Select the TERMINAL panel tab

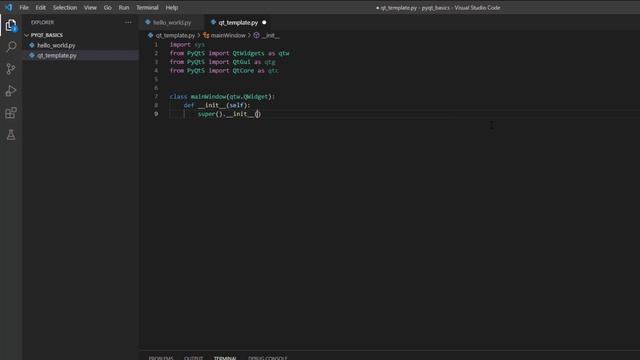(x=225, y=358)
